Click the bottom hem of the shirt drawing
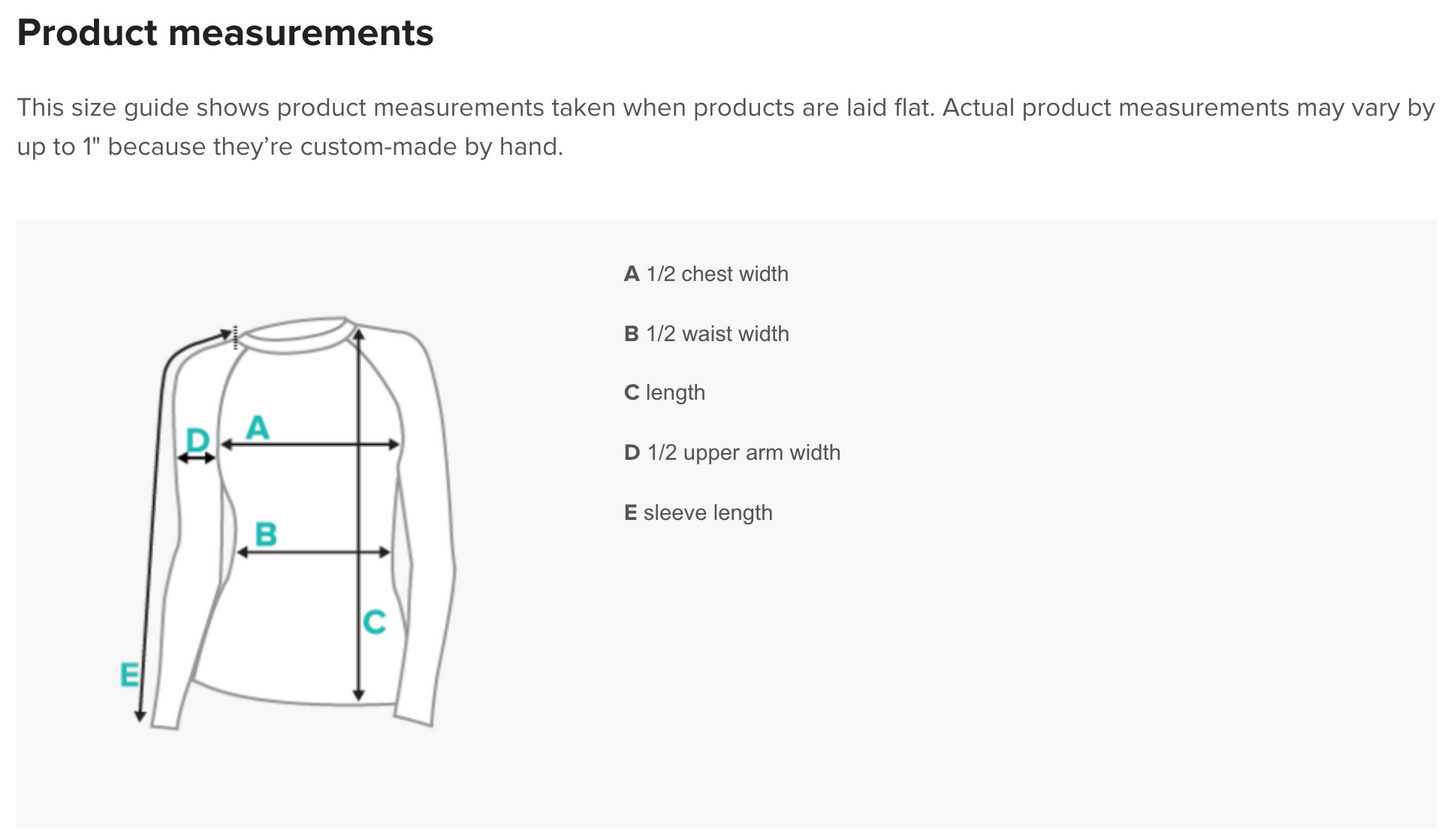 [x=290, y=699]
